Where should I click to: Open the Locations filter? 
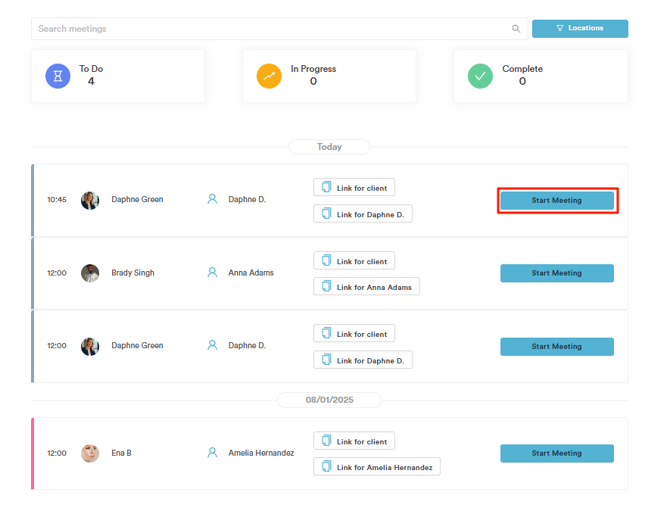pyautogui.click(x=580, y=29)
